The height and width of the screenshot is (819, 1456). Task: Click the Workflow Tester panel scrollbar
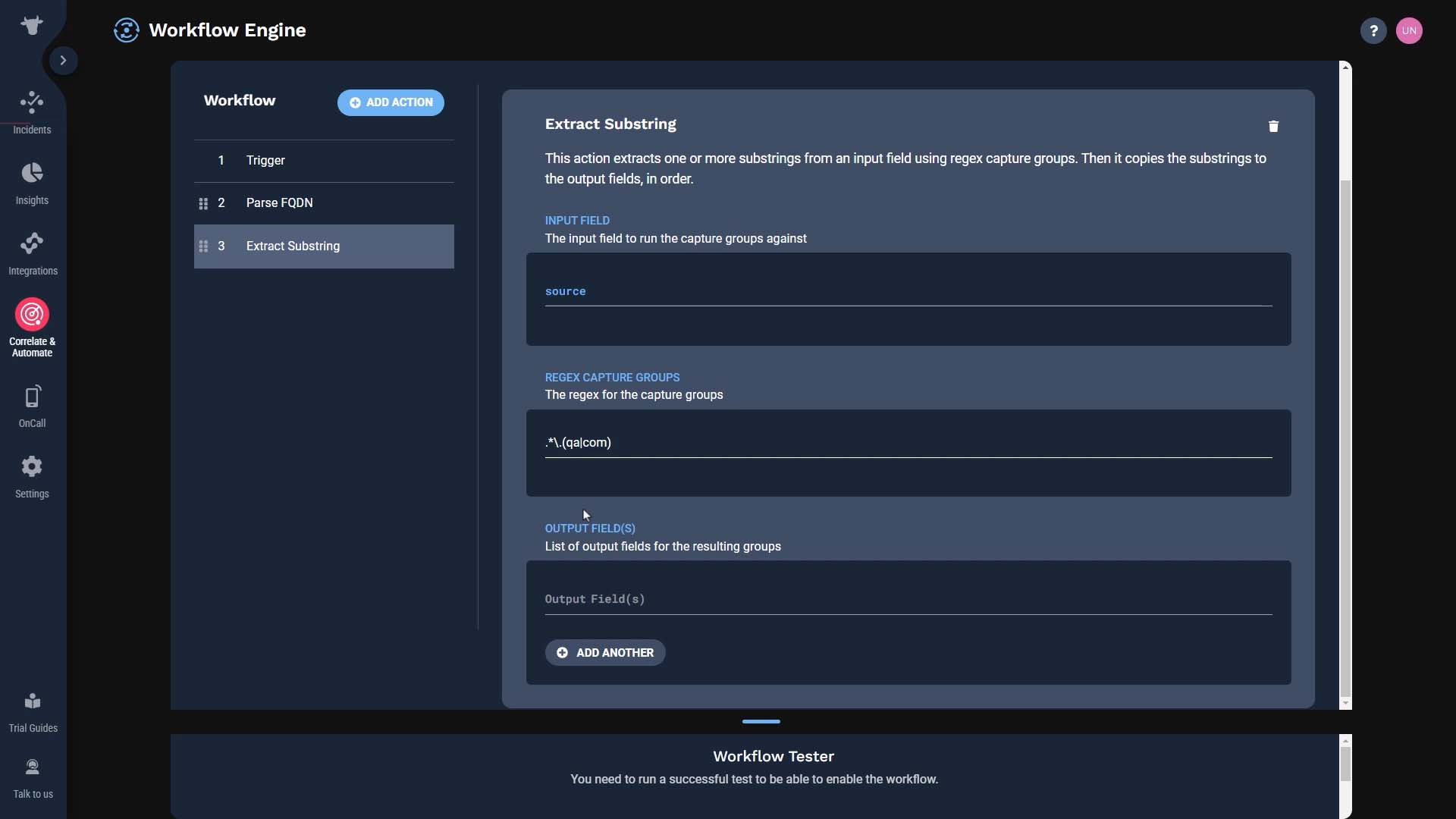1345,764
